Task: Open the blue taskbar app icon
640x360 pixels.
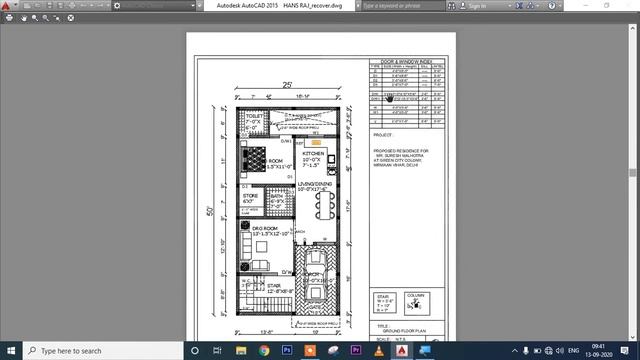Action: click(x=425, y=351)
